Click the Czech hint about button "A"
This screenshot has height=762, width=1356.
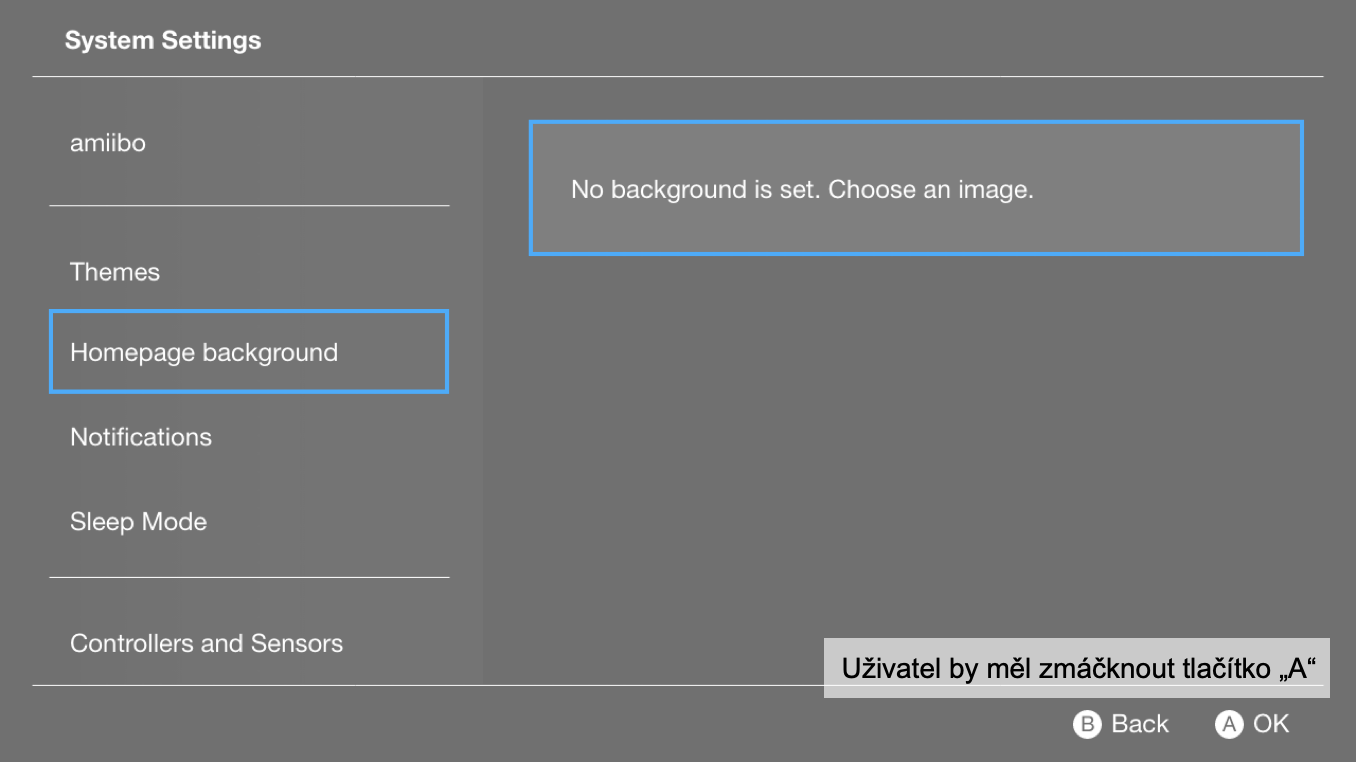click(x=1077, y=668)
